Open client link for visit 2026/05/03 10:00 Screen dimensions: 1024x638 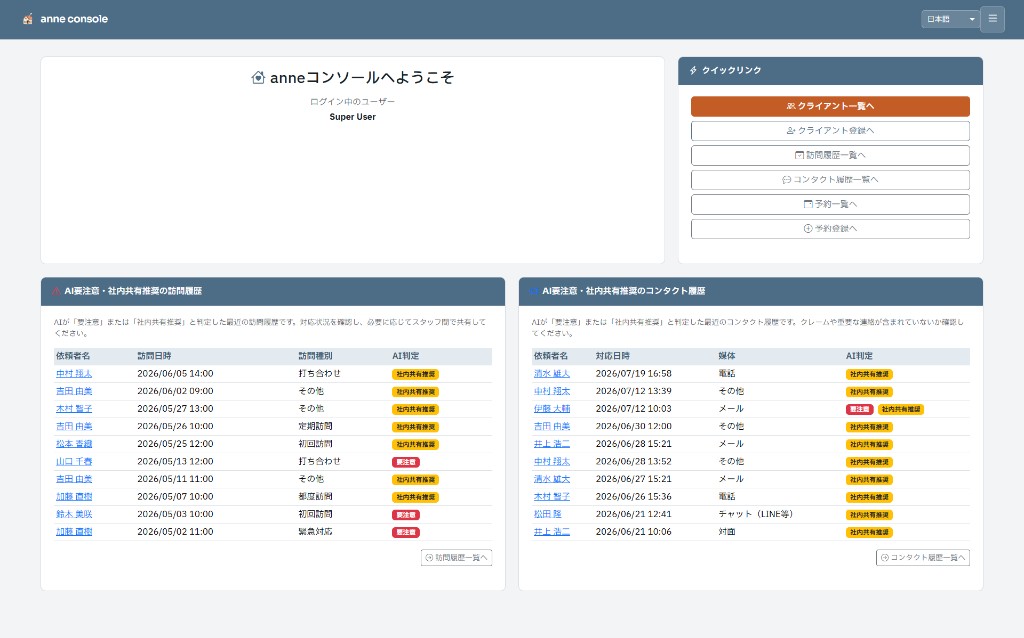(x=74, y=515)
